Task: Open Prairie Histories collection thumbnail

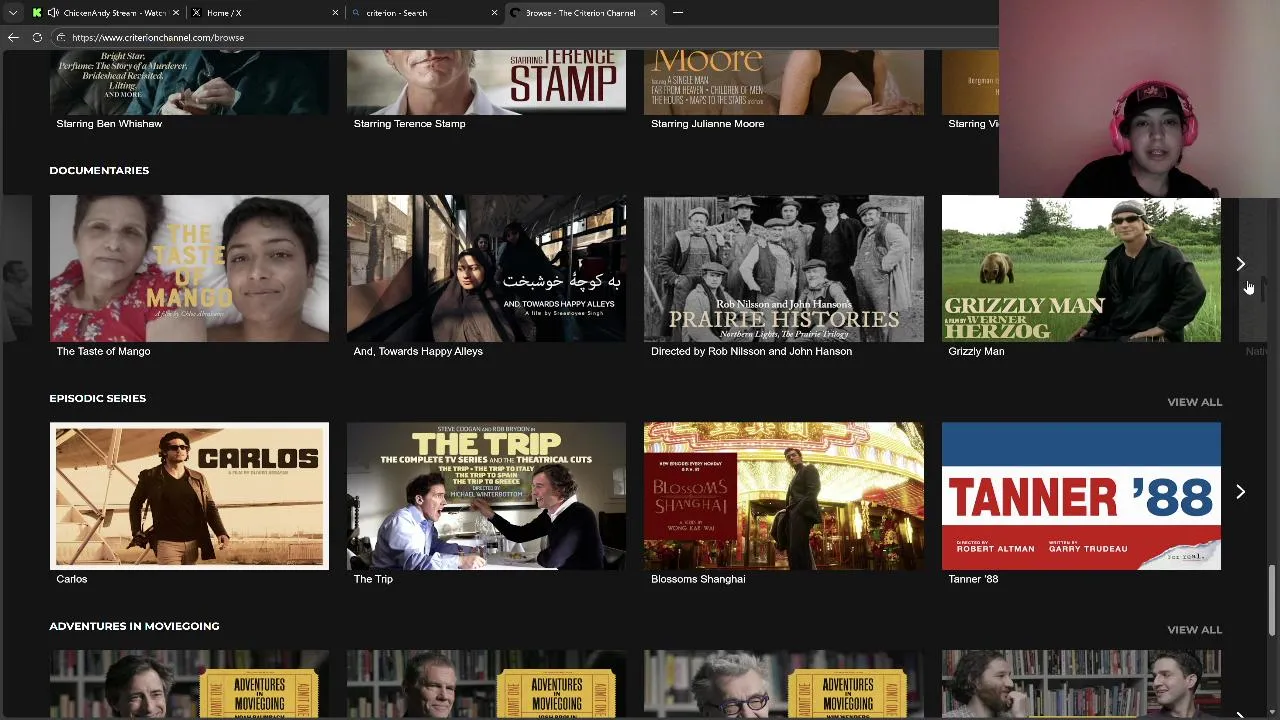Action: click(x=784, y=268)
